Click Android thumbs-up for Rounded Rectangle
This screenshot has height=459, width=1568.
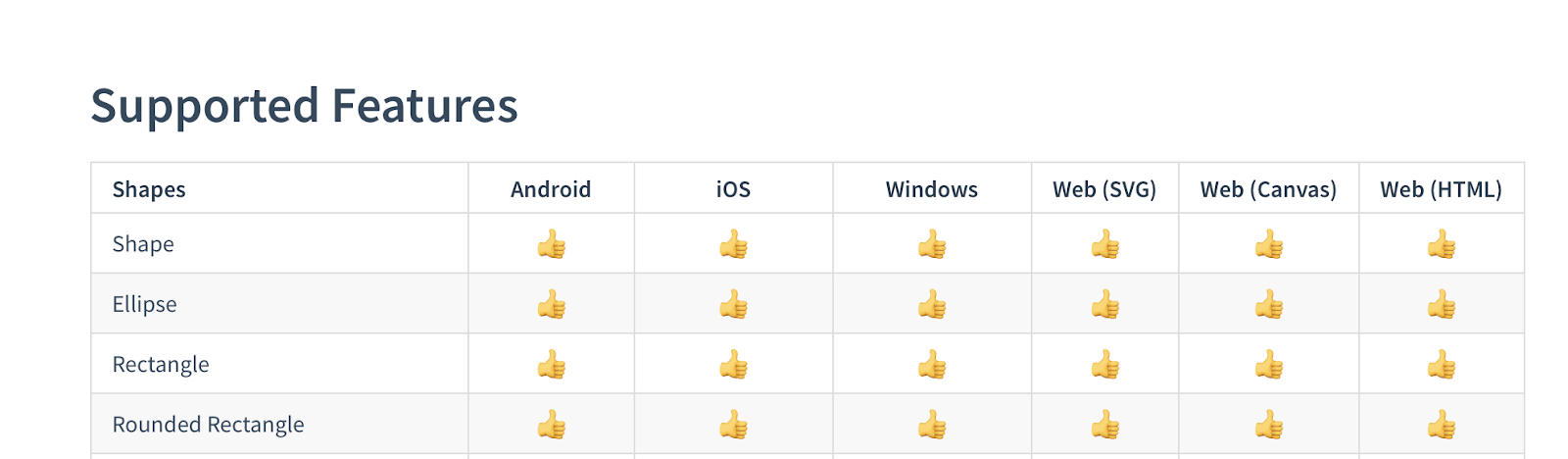click(552, 425)
